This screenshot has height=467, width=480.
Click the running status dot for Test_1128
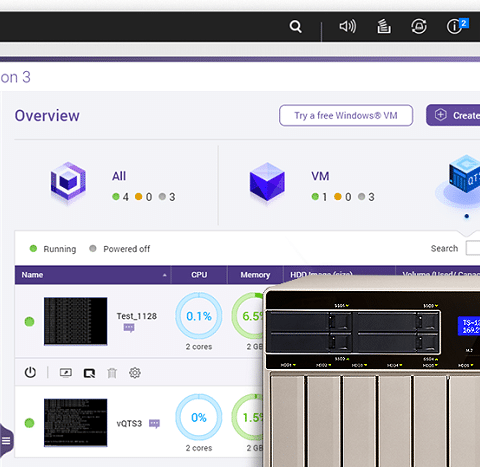[29, 321]
